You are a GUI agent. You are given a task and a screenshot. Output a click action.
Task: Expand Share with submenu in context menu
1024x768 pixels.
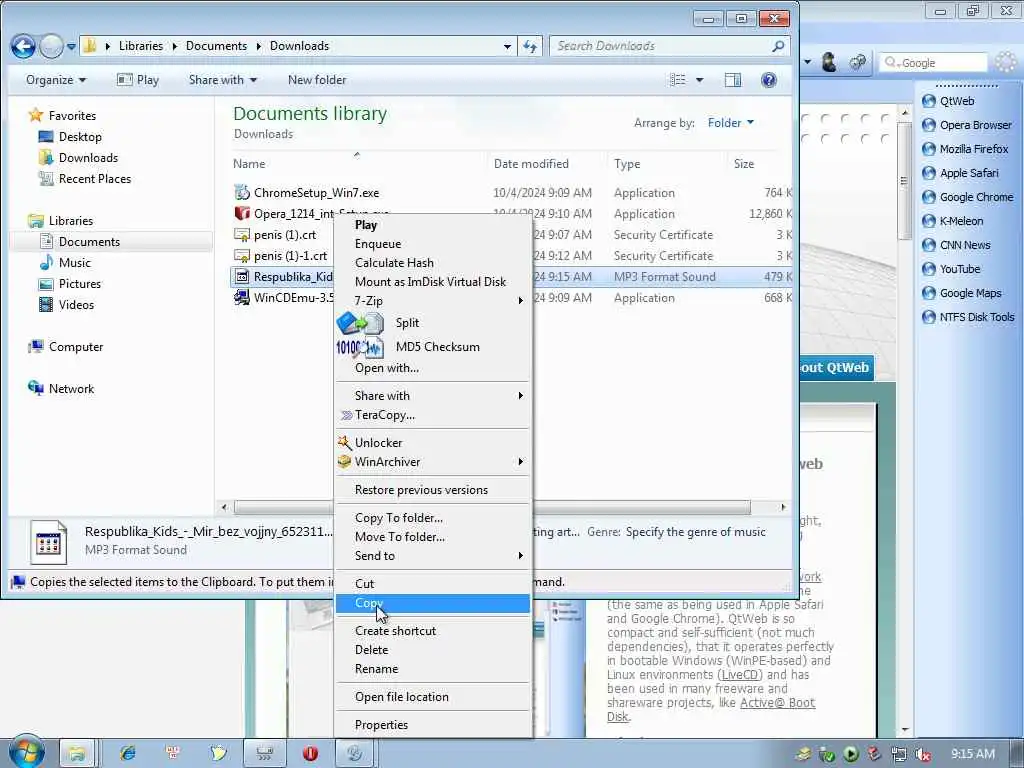(x=432, y=396)
